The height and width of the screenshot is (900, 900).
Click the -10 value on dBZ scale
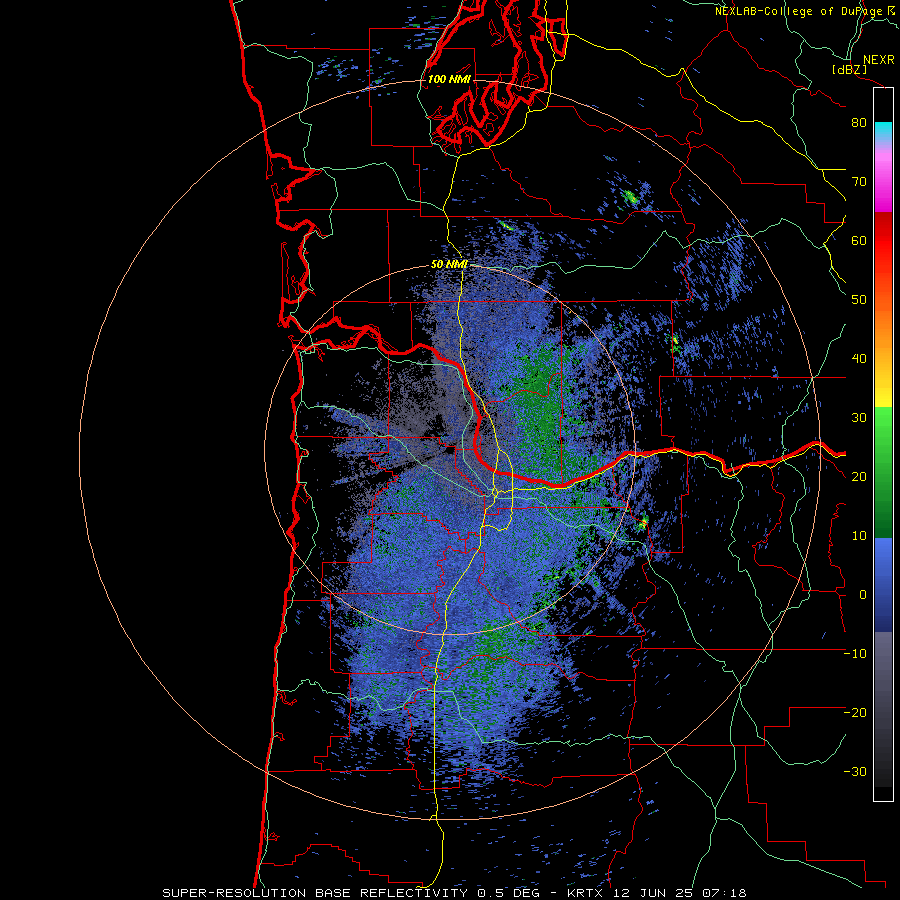(855, 654)
